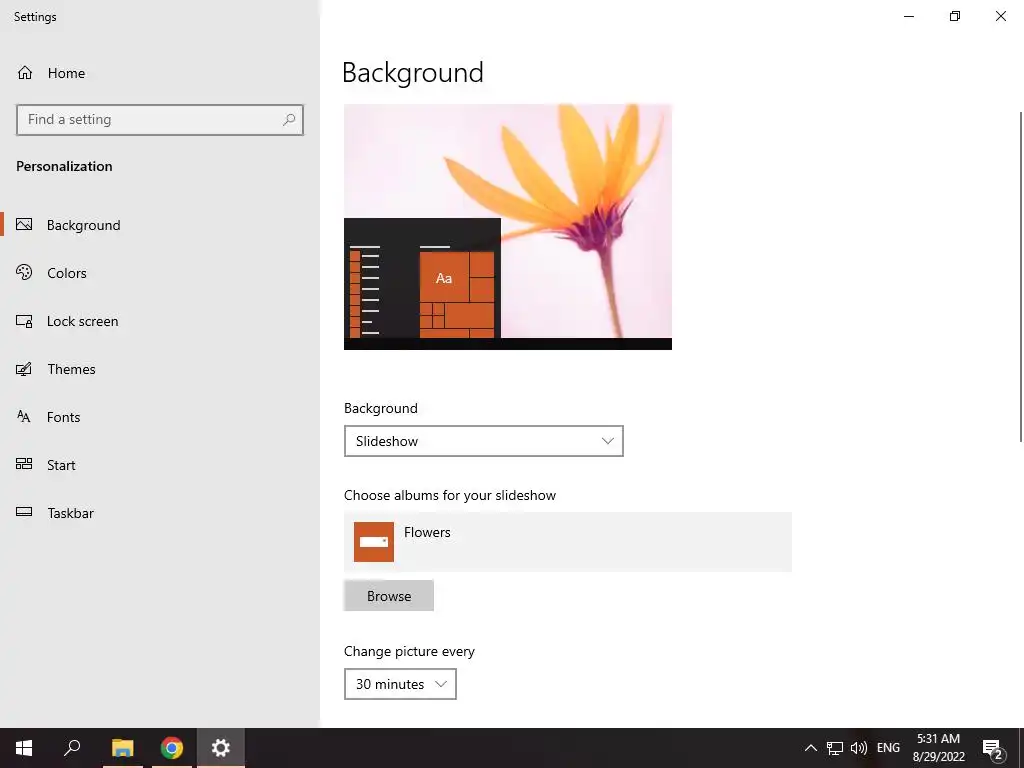Go to the Colors page
The image size is (1024, 768).
pos(160,273)
